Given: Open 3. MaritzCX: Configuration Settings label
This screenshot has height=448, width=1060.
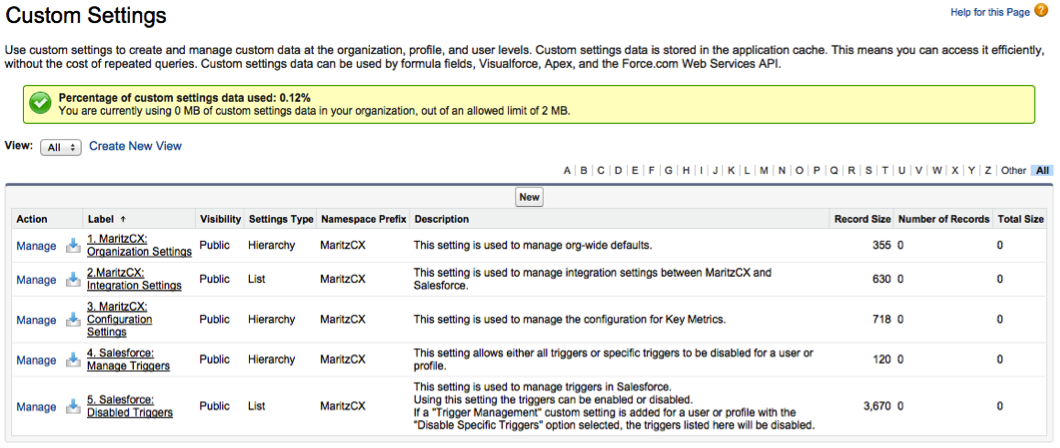Looking at the screenshot, I should [122, 320].
